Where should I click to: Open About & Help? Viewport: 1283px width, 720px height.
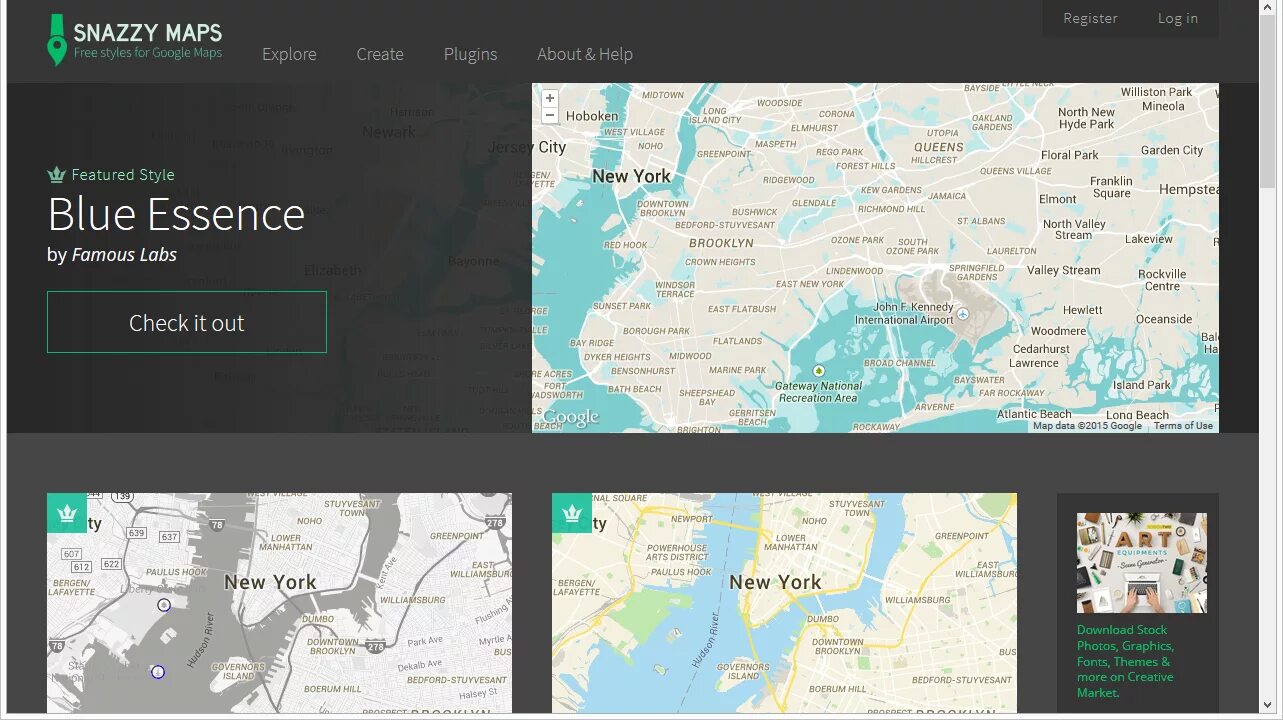coord(585,54)
